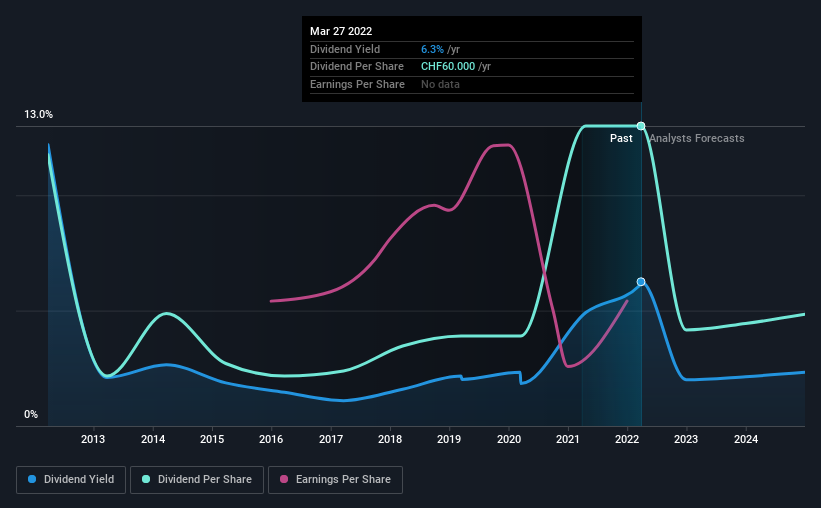Click the 2019 x-axis label

[x=449, y=439]
